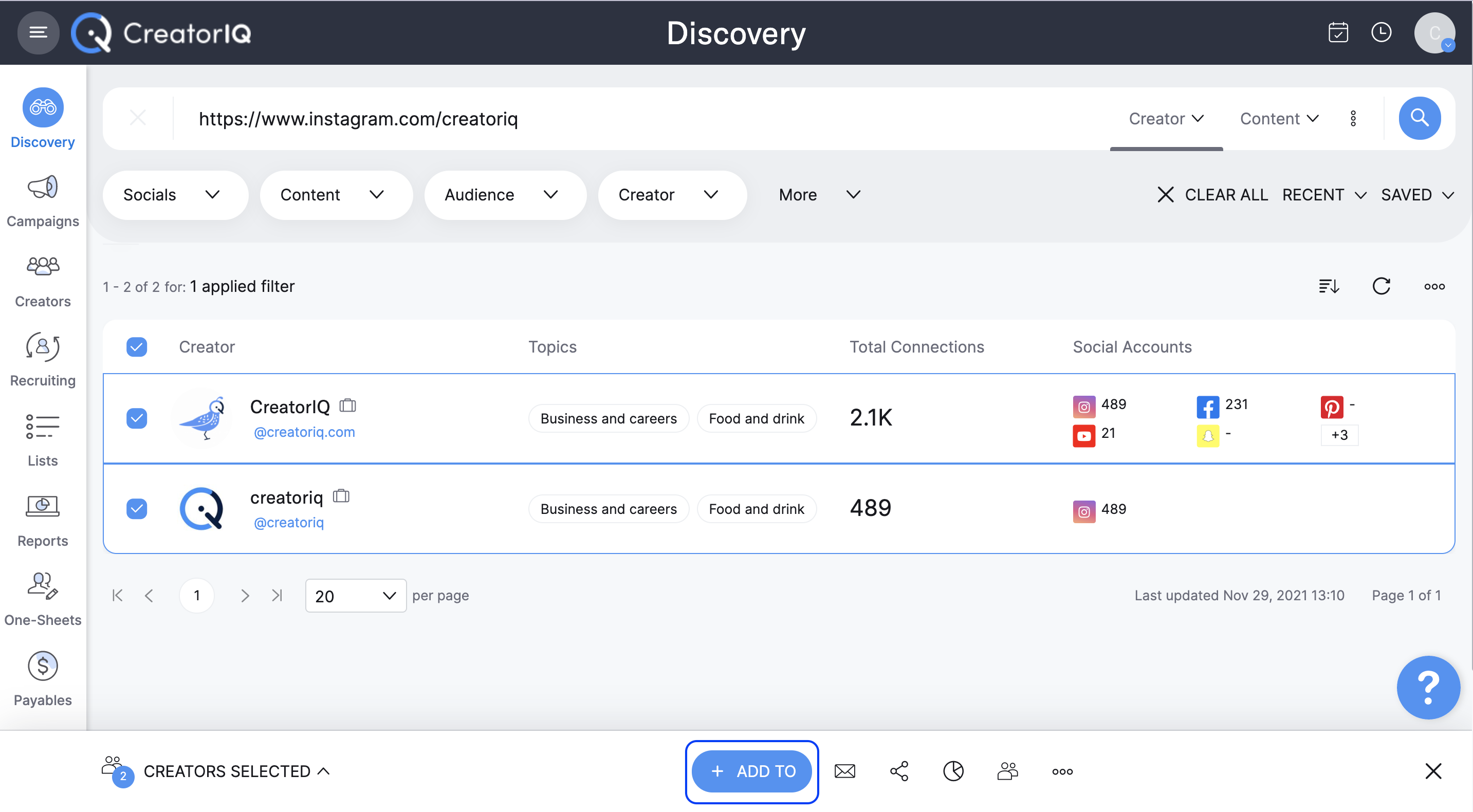Expand the Socials filter dropdown
The image size is (1473, 812).
pyautogui.click(x=174, y=195)
